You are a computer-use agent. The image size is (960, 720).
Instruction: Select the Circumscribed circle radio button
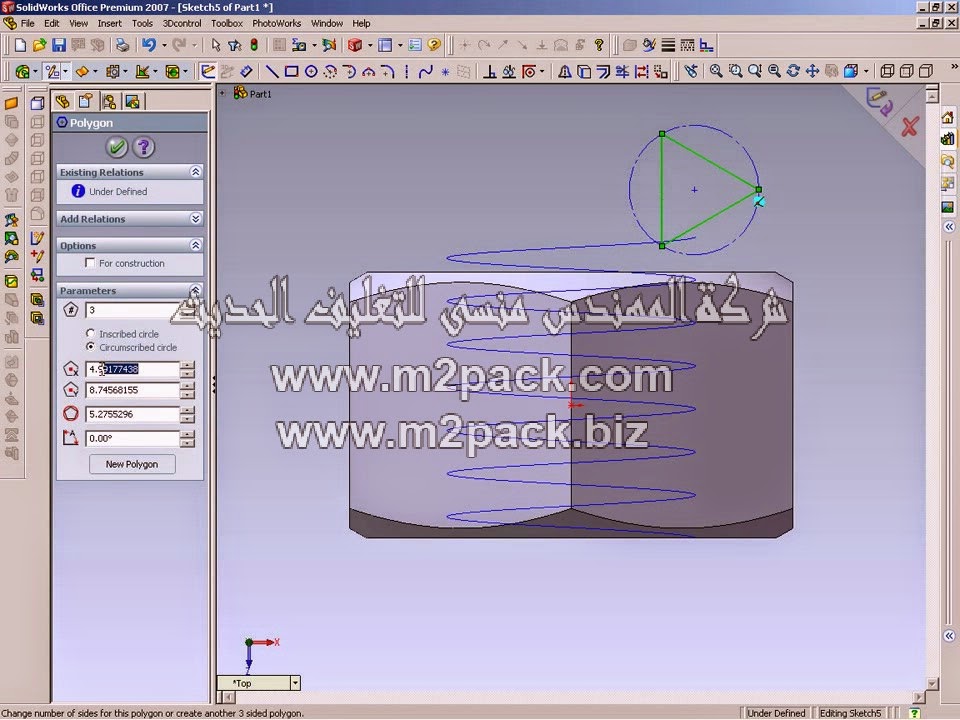click(x=91, y=347)
